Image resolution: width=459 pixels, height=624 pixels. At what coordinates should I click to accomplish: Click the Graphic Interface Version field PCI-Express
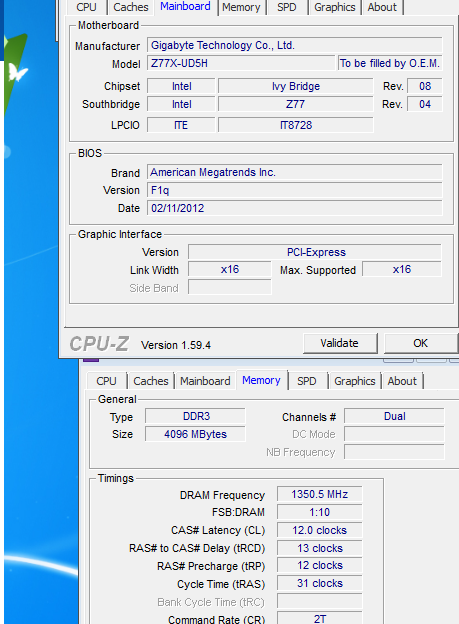(x=315, y=252)
